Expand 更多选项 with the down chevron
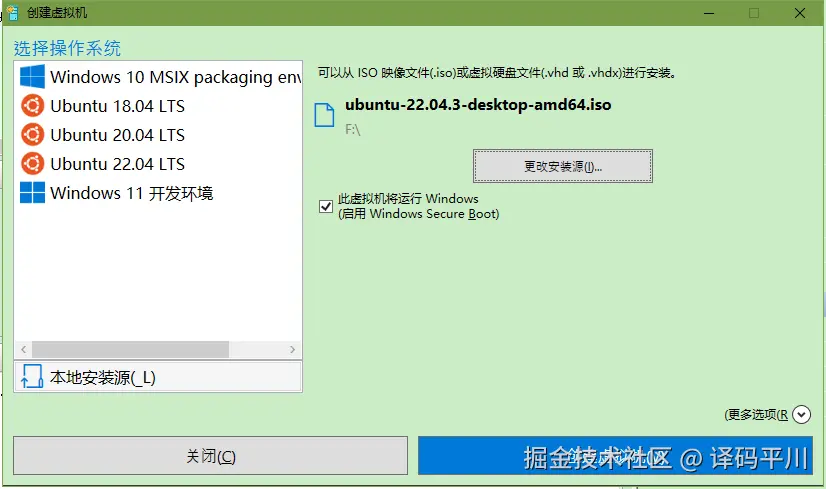The image size is (826, 489). click(801, 415)
